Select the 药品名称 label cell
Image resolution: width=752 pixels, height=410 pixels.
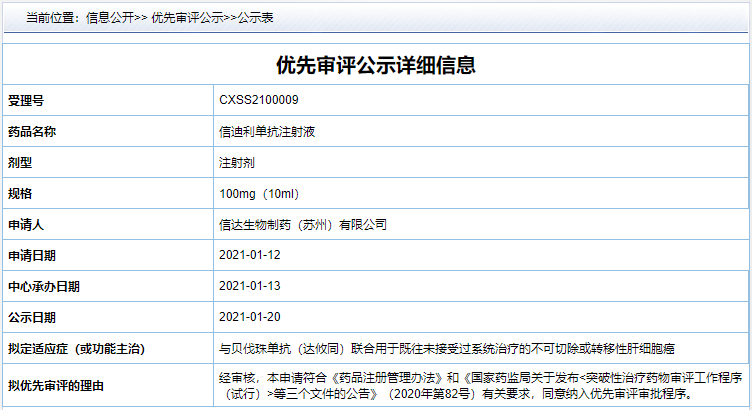pos(108,131)
